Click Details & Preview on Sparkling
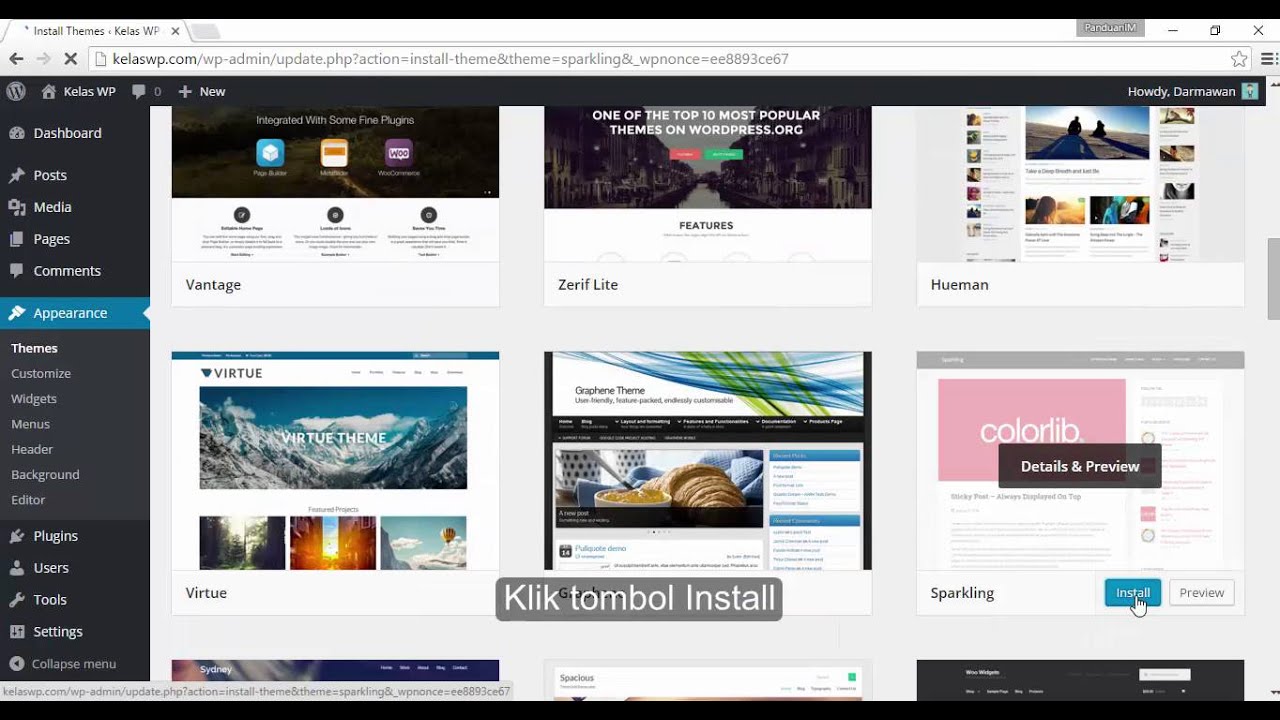The width and height of the screenshot is (1280, 720). coord(1080,466)
